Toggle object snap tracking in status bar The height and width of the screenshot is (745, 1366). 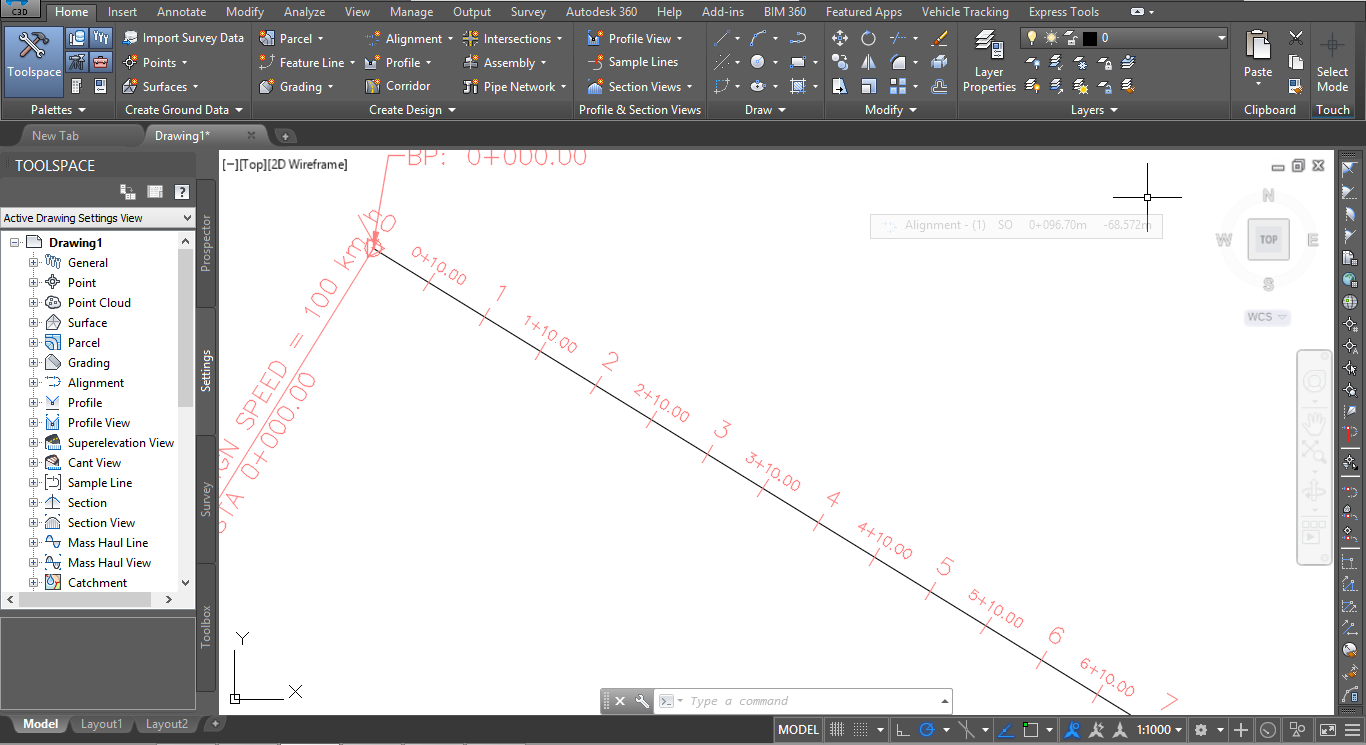(1007, 730)
